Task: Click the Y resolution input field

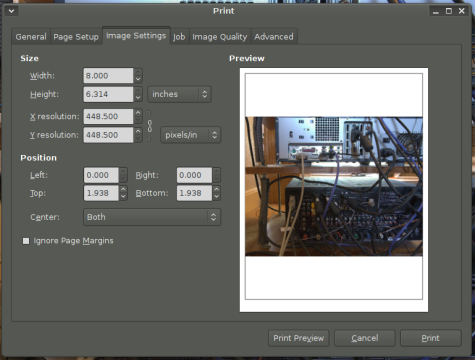Action: click(108, 135)
